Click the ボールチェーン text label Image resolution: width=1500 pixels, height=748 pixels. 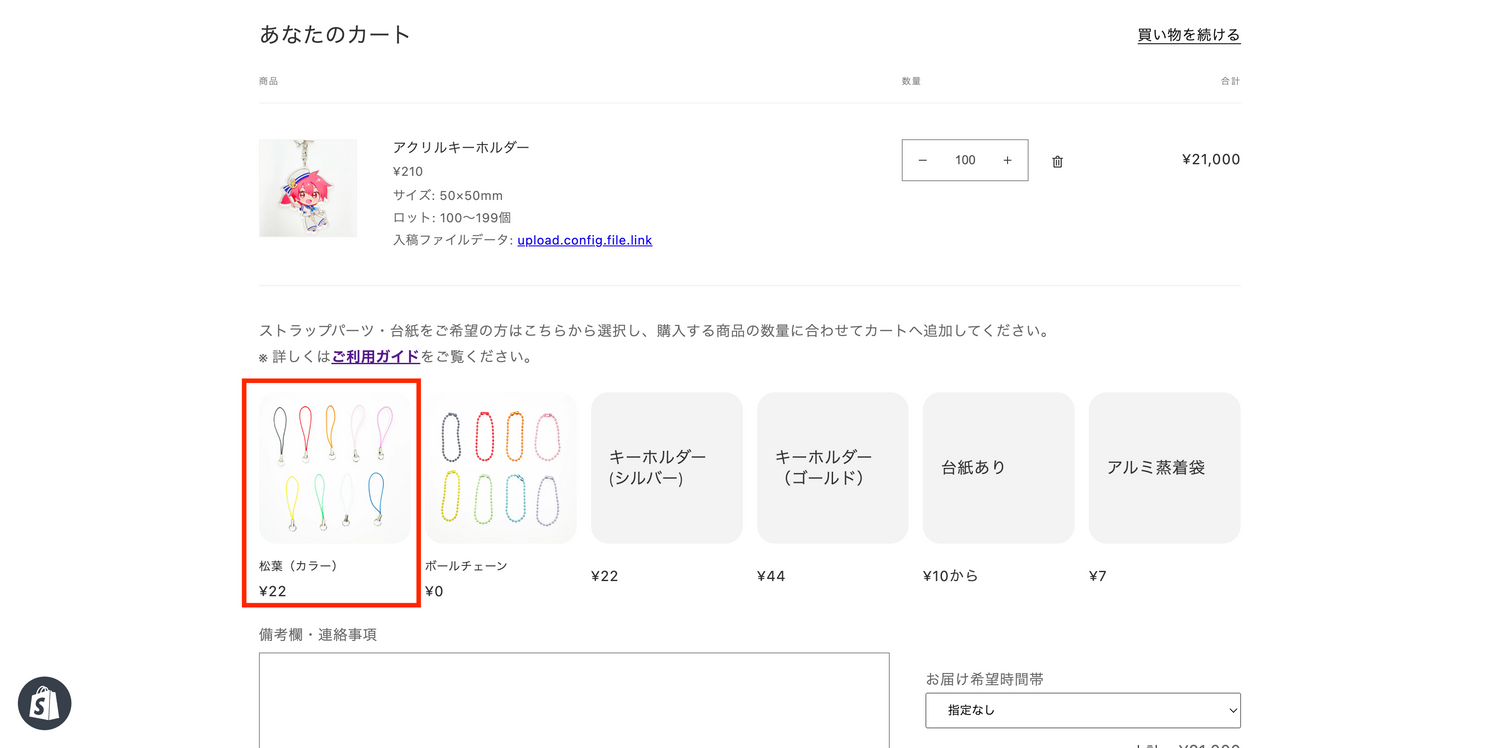[x=466, y=566]
